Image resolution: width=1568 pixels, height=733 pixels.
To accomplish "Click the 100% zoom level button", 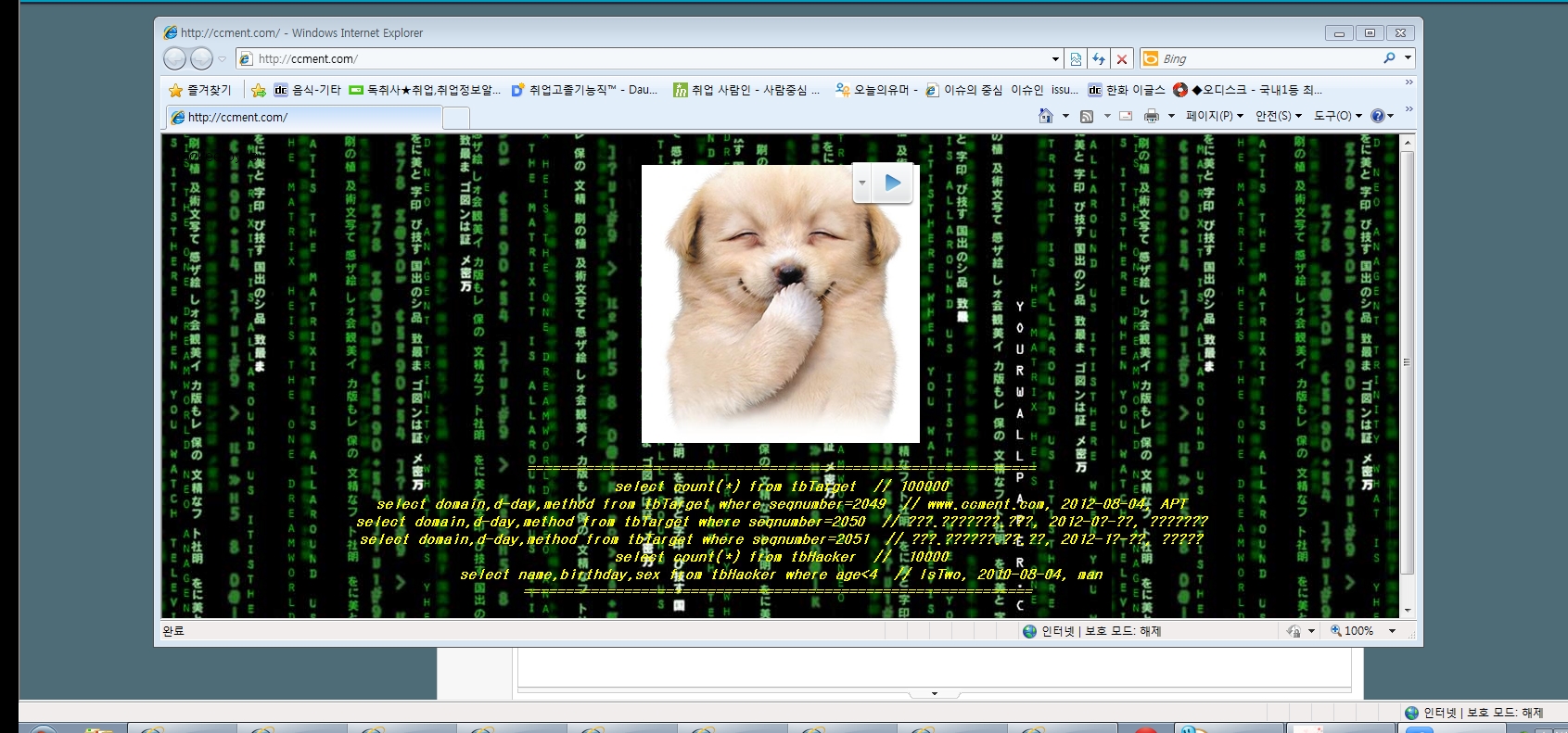I will pos(1352,631).
